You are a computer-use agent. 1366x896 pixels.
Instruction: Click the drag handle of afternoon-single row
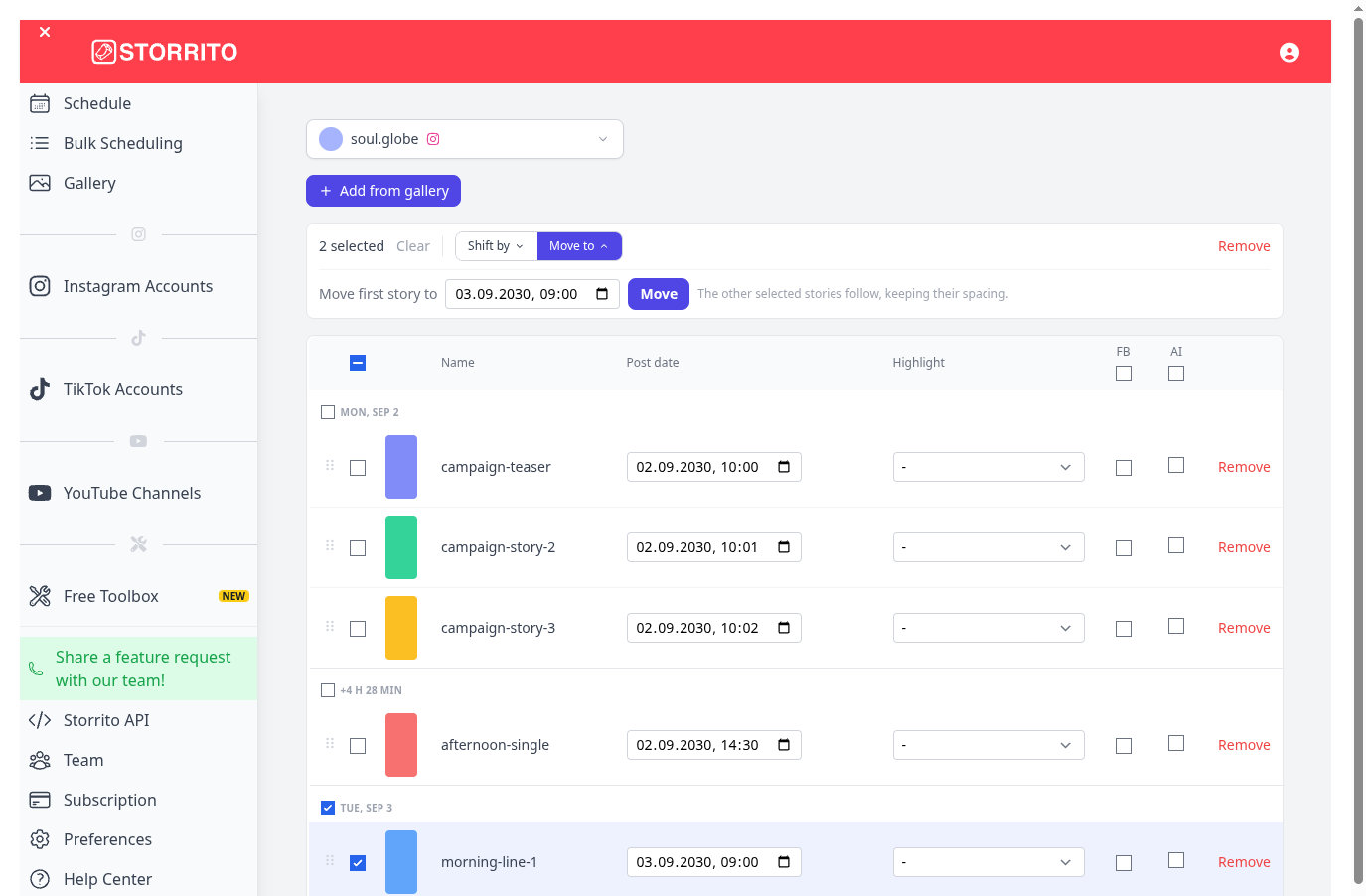click(x=330, y=743)
